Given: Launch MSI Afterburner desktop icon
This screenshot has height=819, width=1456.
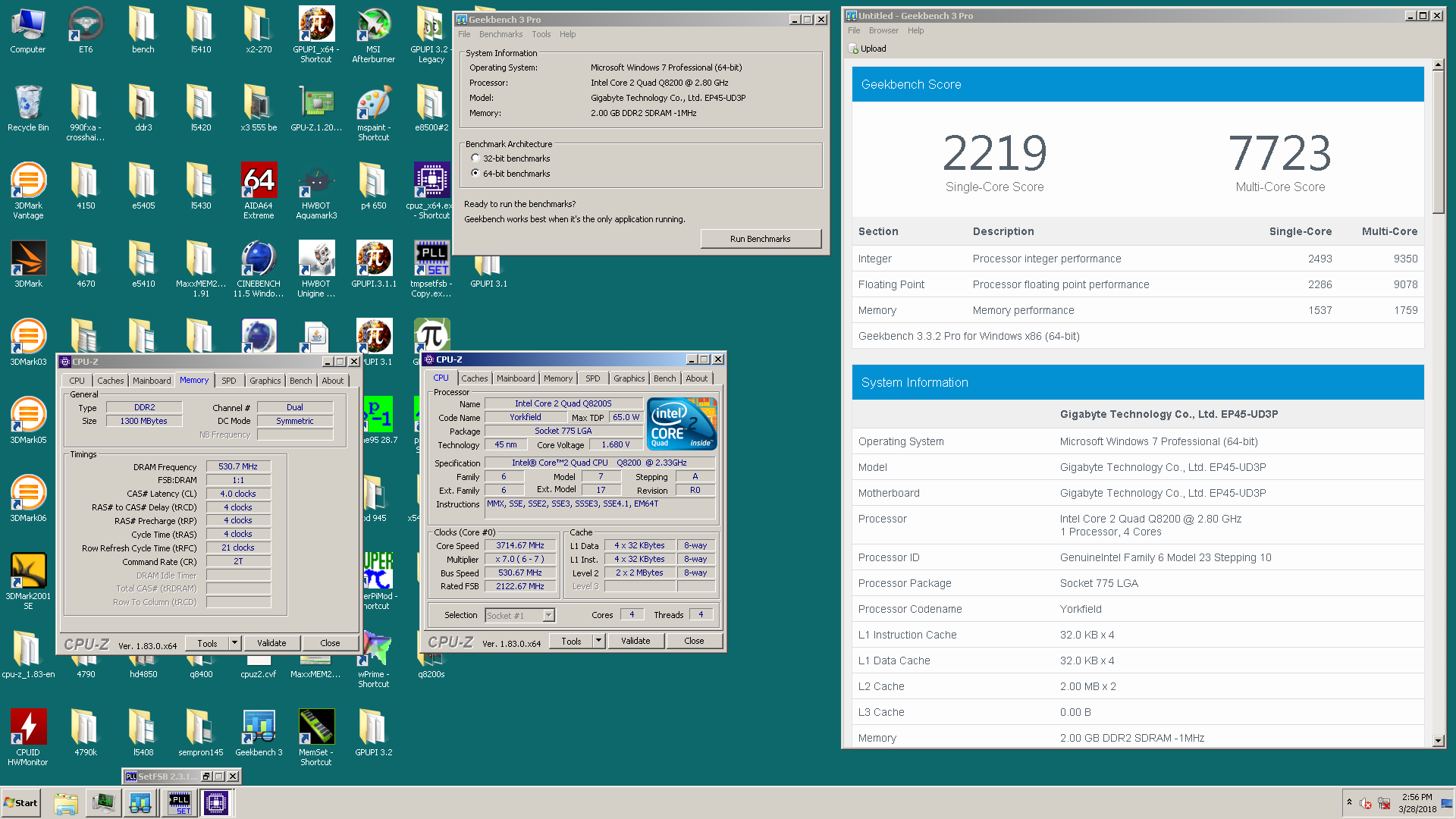Looking at the screenshot, I should point(374,34).
